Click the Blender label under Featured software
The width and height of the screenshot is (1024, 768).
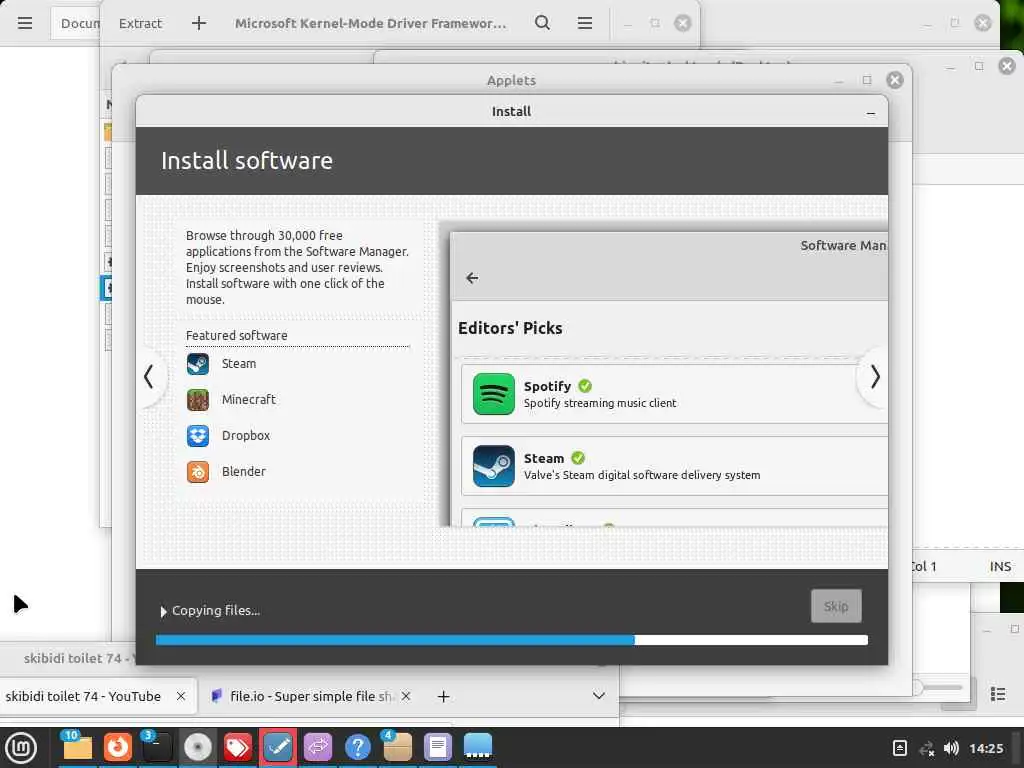244,472
